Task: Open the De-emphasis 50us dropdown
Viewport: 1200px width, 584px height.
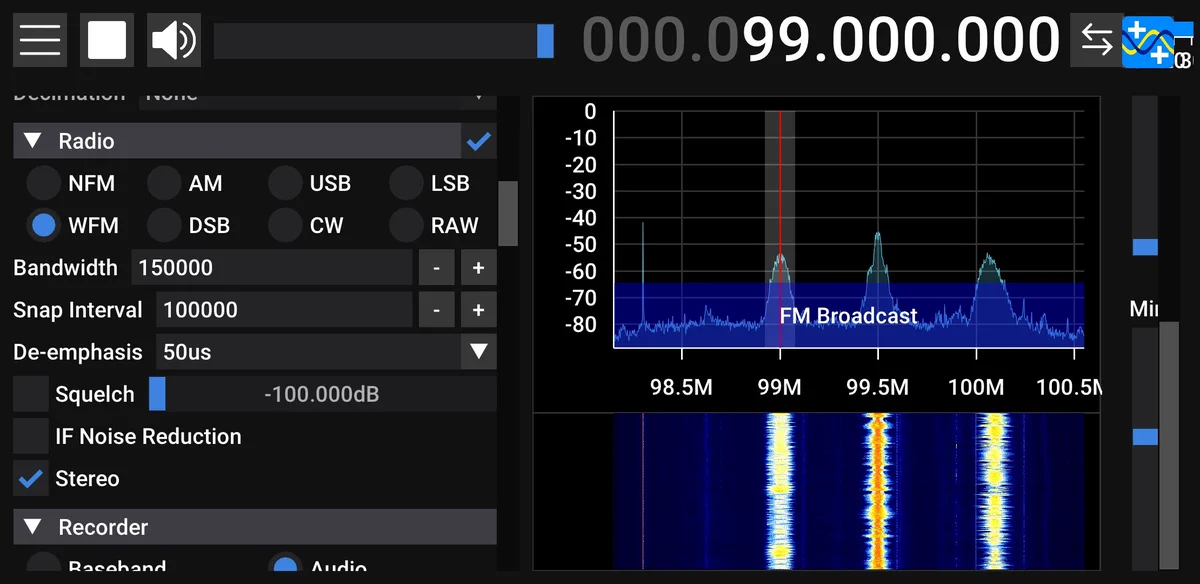Action: [x=326, y=352]
